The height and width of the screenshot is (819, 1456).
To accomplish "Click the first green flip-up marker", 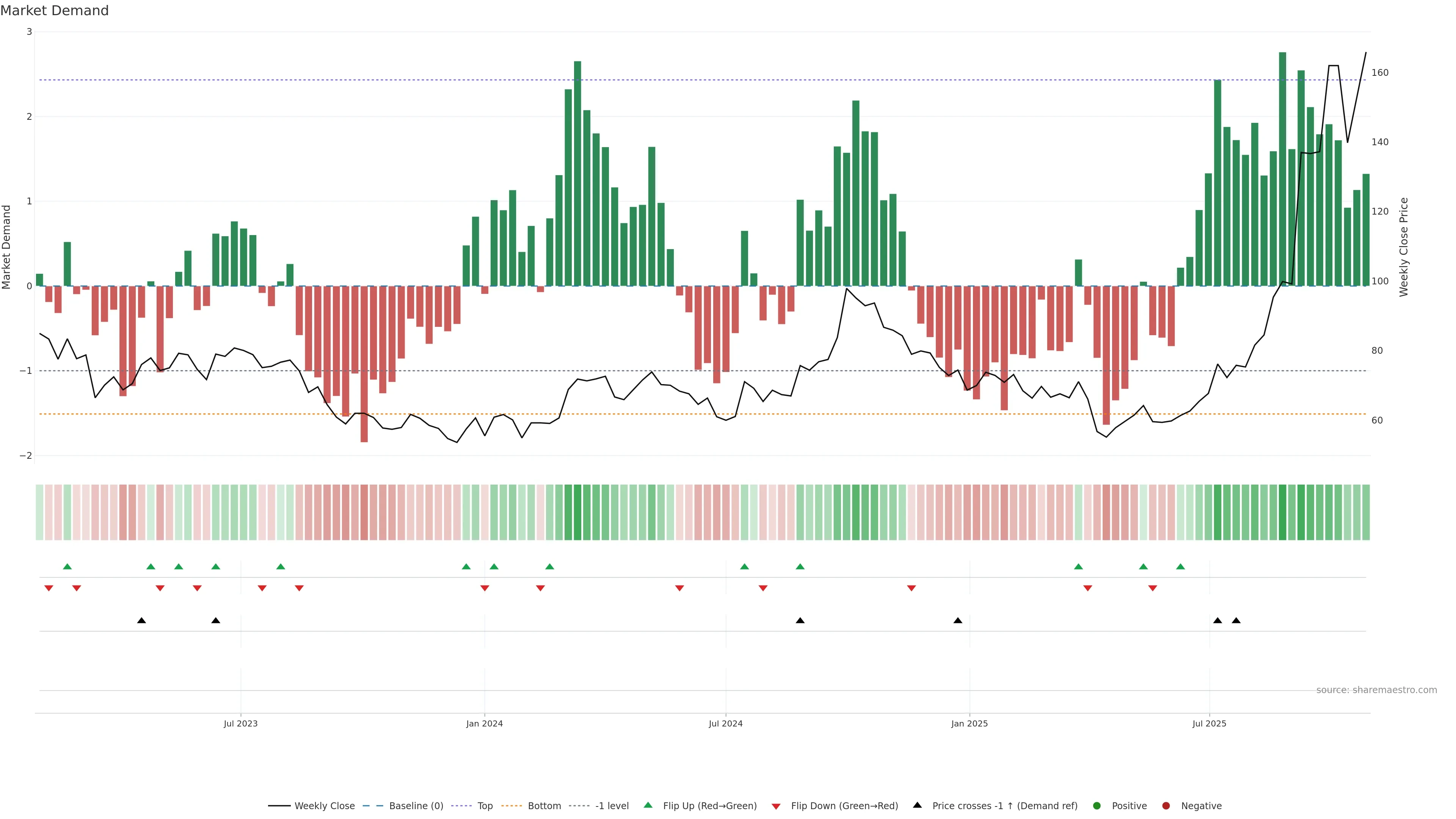I will point(67,566).
